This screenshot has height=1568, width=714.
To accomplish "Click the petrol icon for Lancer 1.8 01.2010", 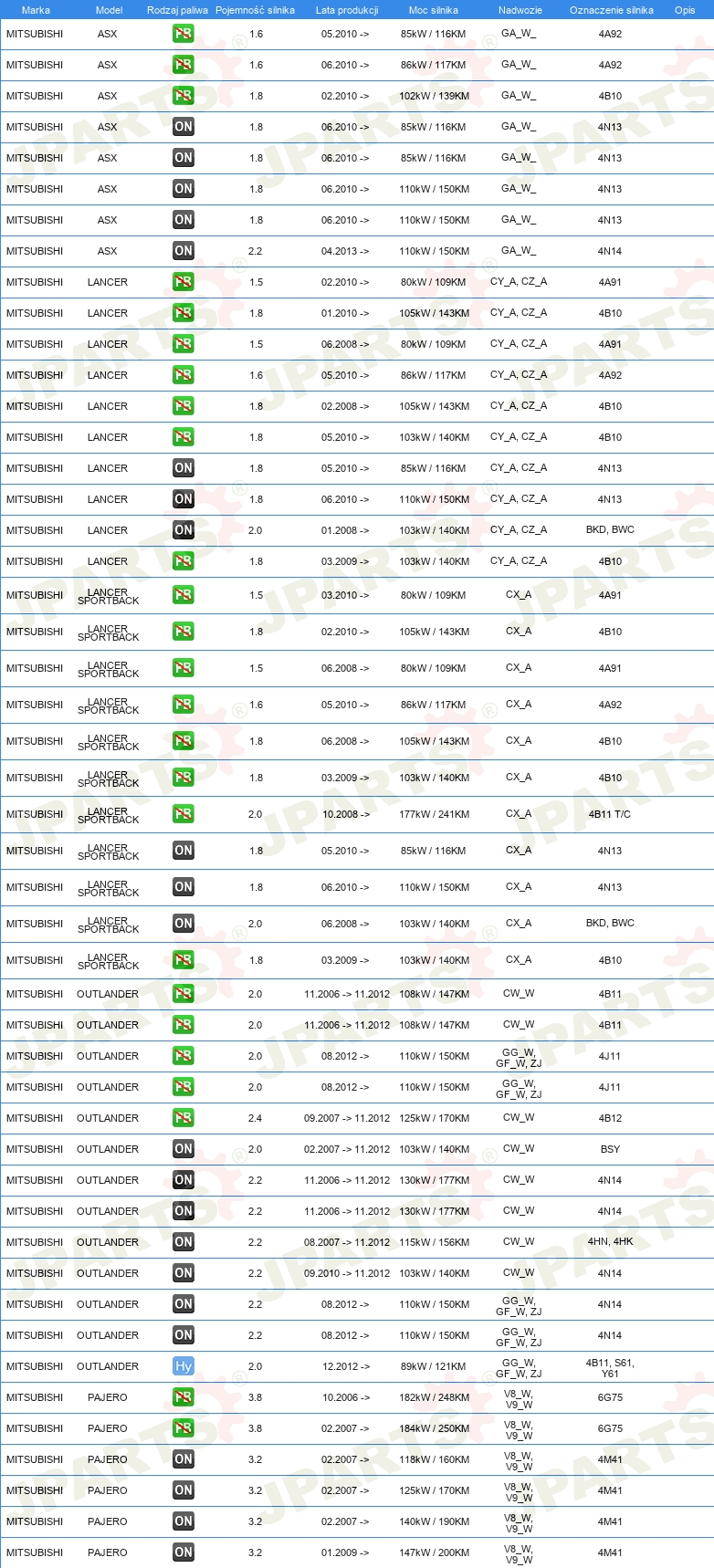I will 184,313.
